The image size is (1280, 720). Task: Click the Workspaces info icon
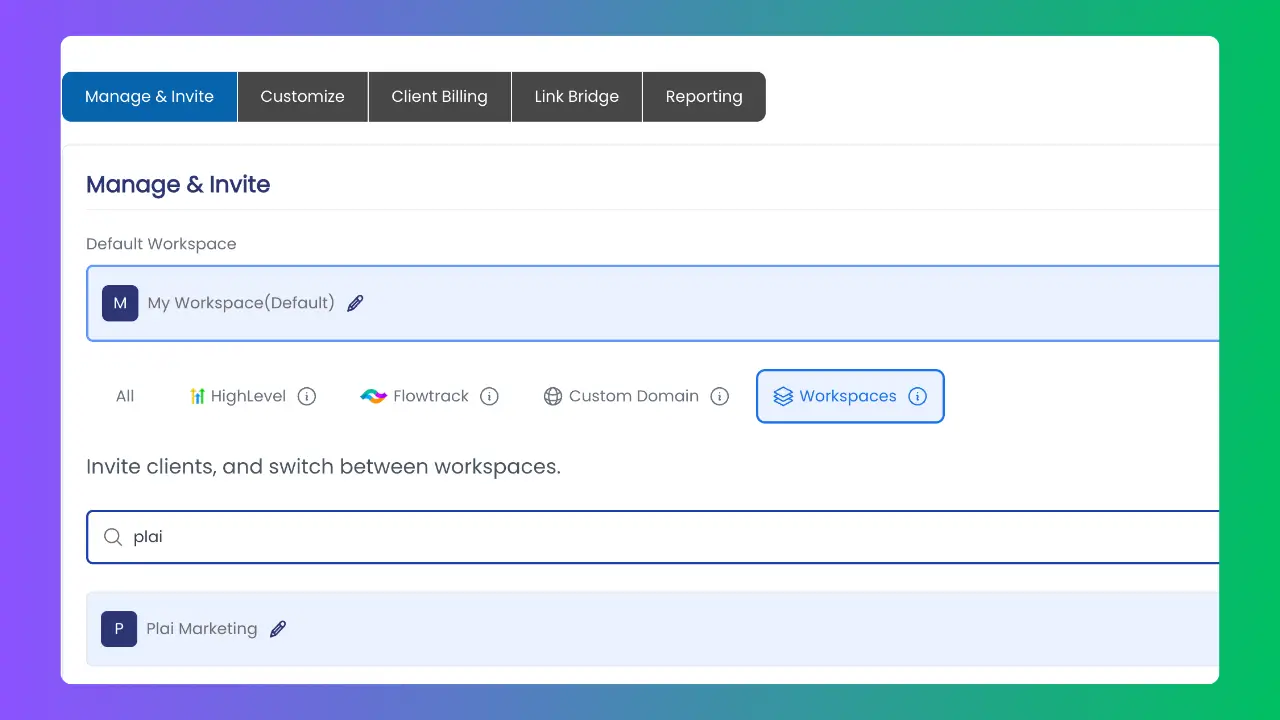[917, 396]
